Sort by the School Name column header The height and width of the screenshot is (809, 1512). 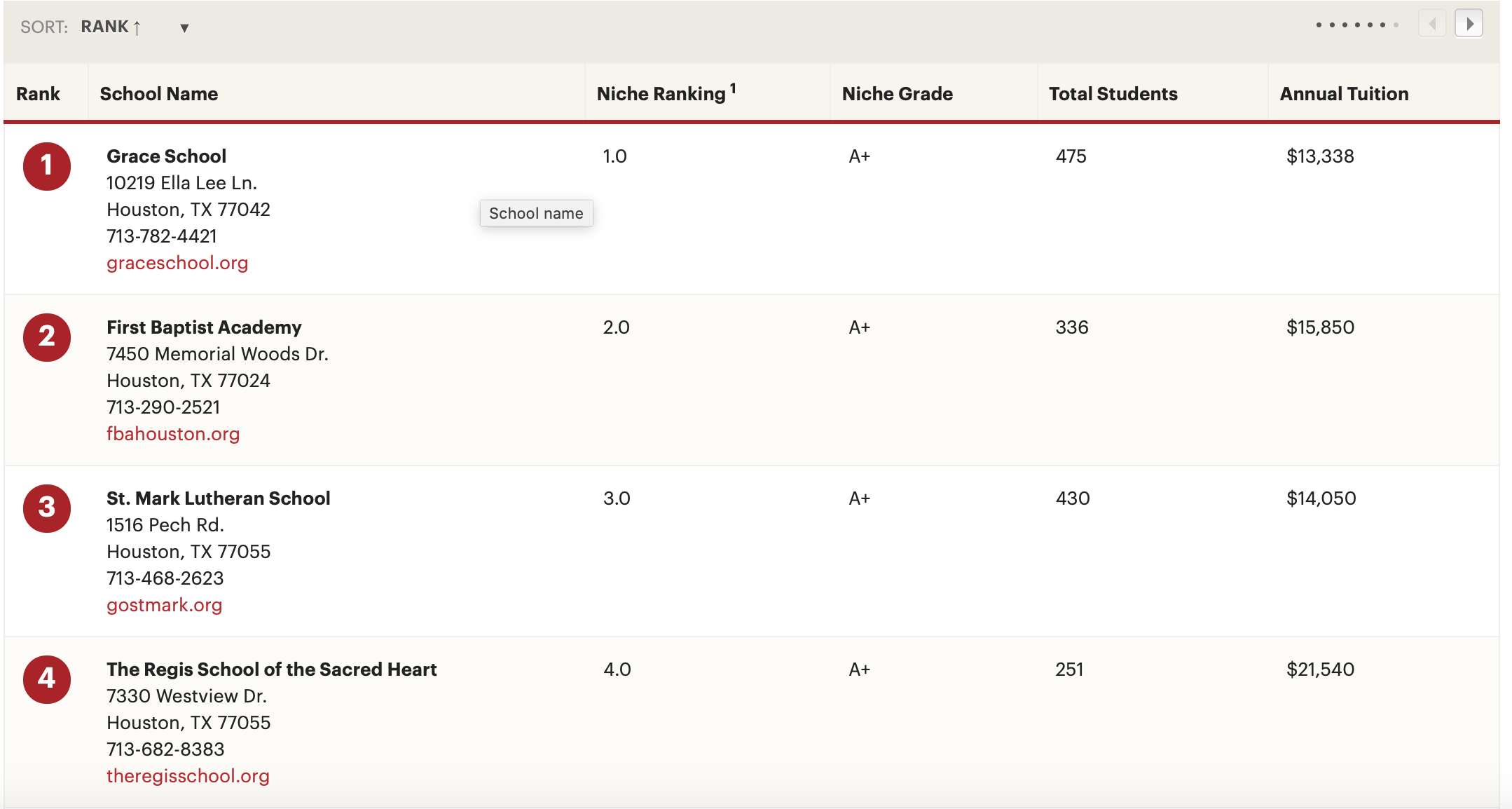point(159,94)
